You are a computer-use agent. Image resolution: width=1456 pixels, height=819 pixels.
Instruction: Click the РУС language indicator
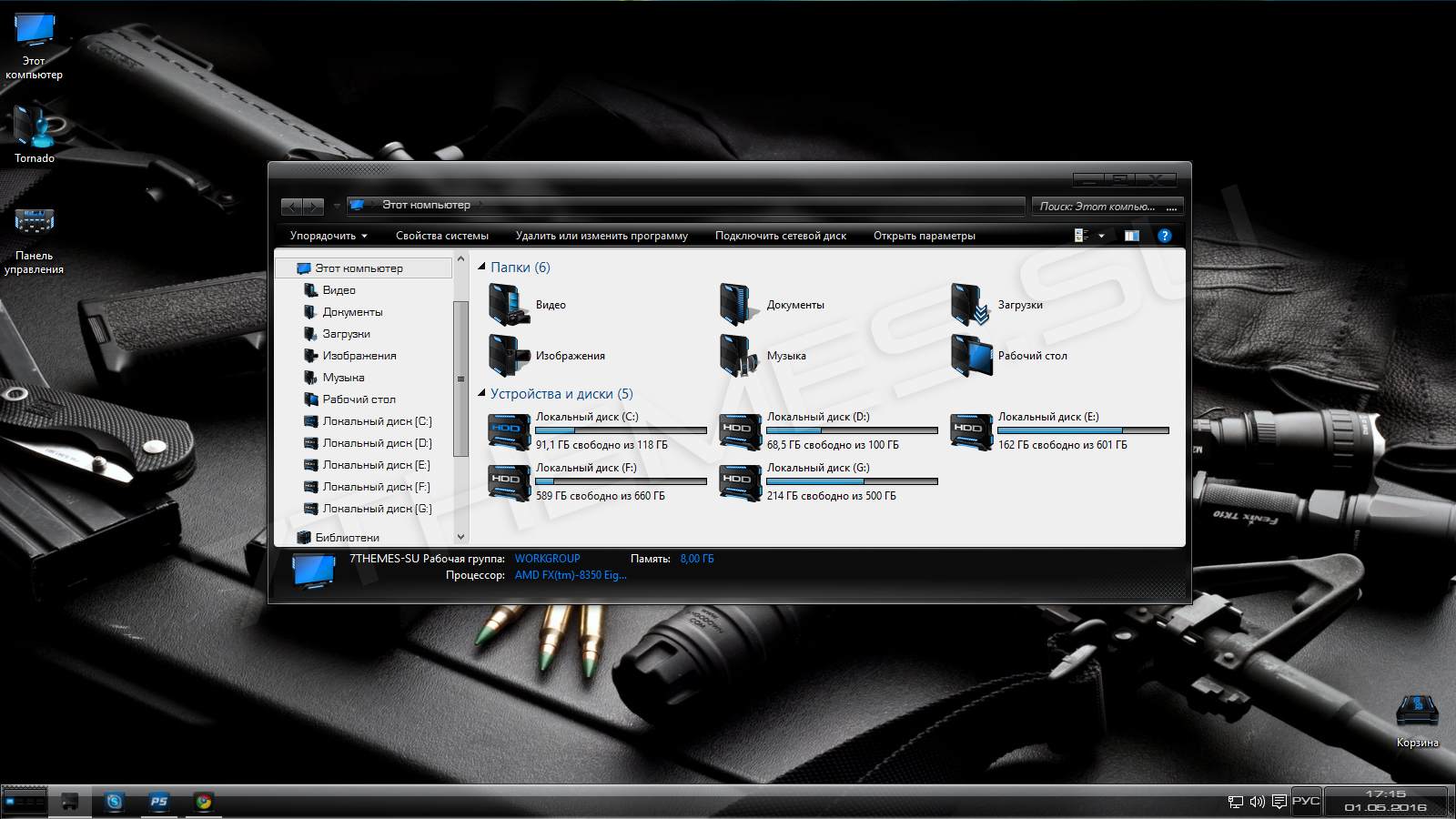click(x=1306, y=801)
